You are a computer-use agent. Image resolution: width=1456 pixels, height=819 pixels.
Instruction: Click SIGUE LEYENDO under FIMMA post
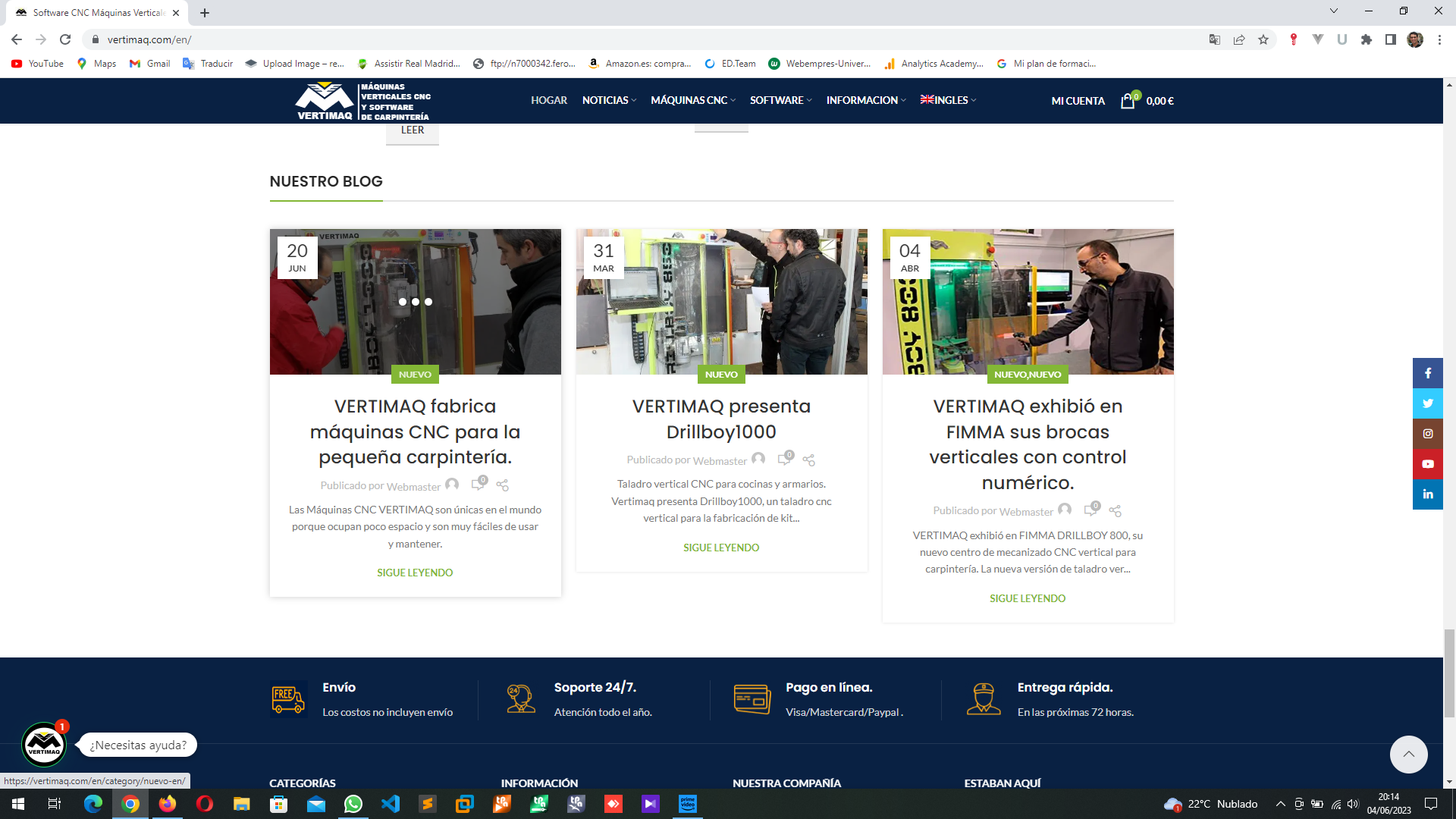coord(1028,598)
